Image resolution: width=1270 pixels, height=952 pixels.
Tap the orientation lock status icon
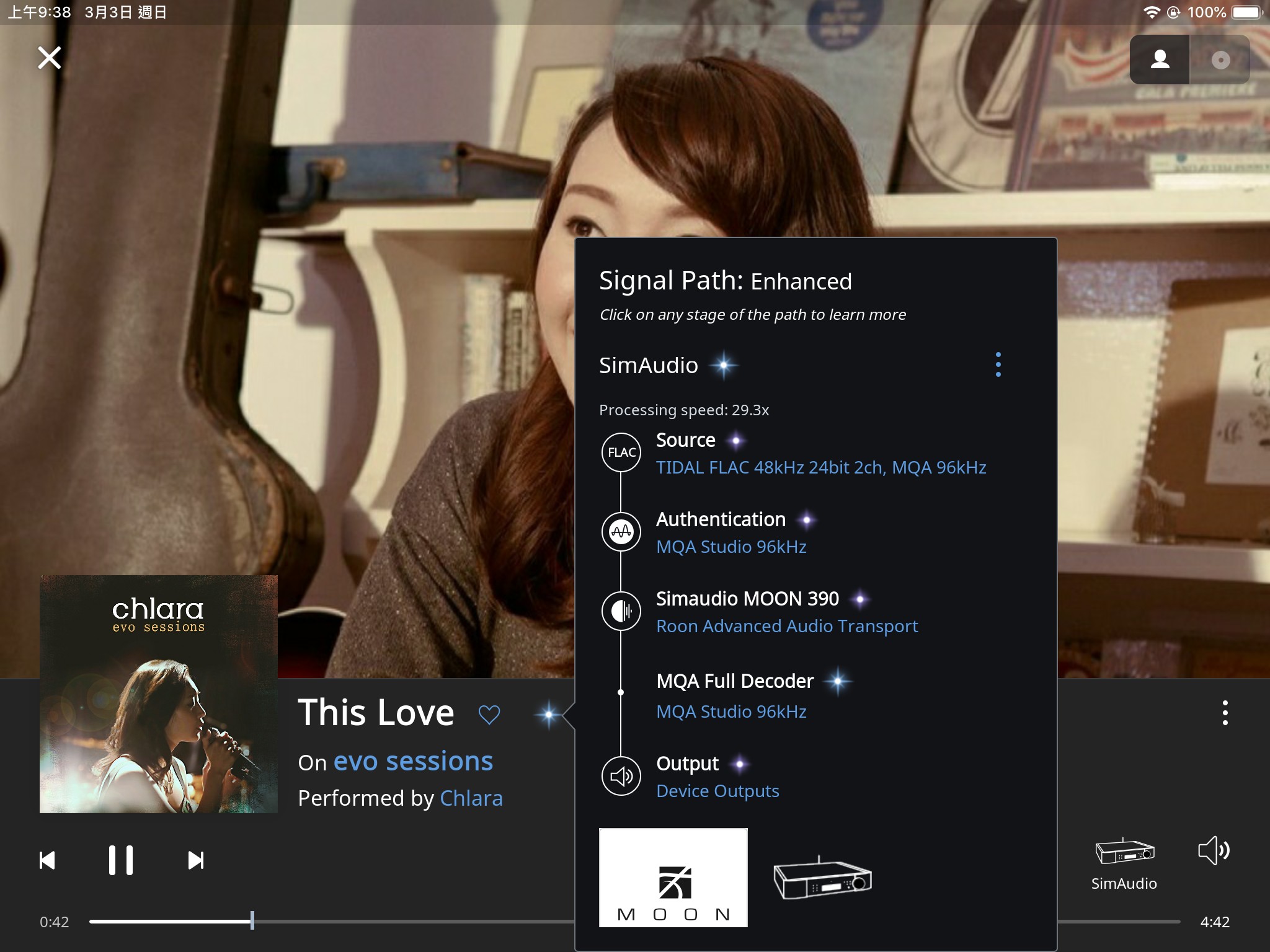(1173, 12)
